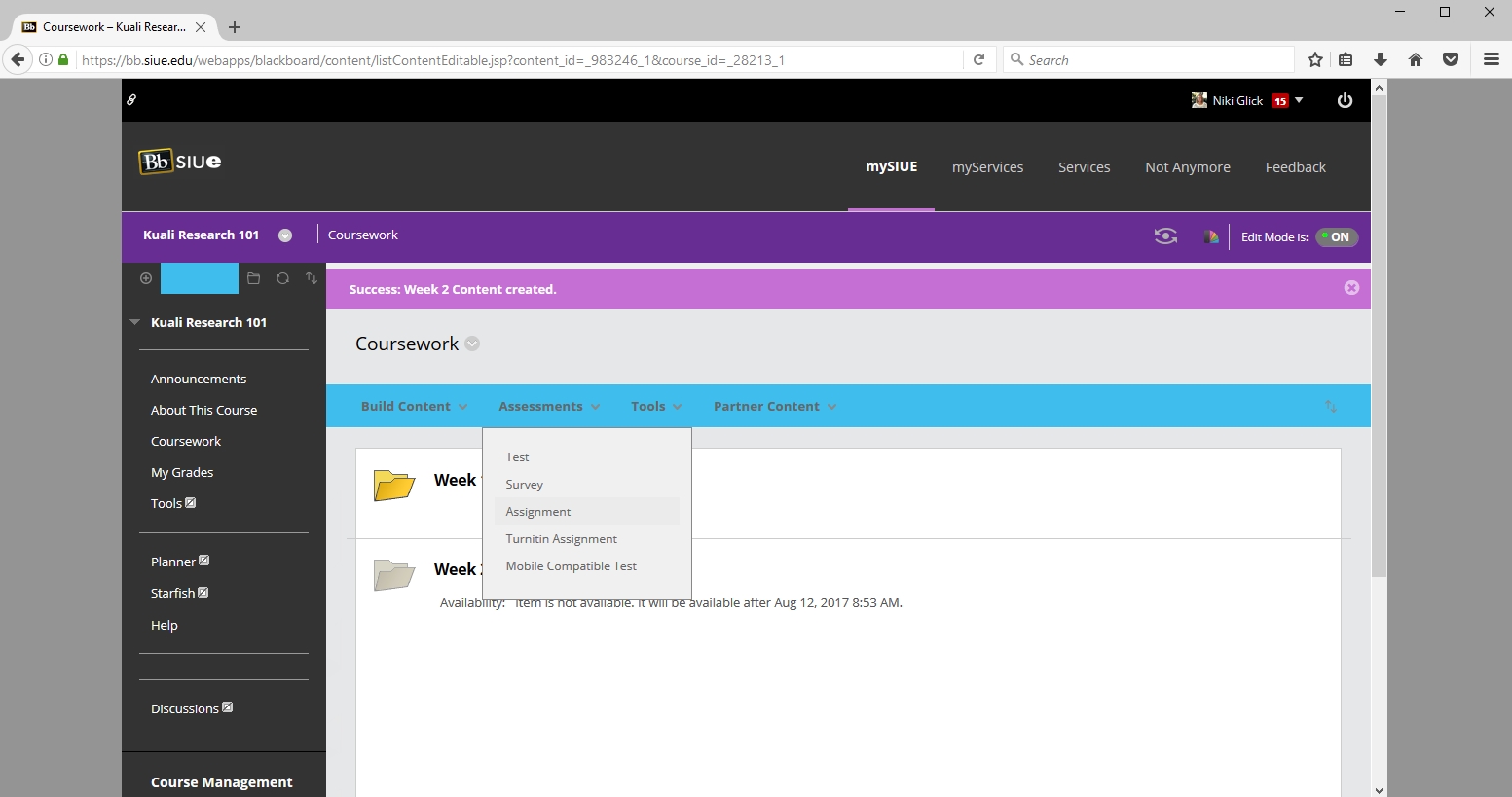Refresh the course menu
This screenshot has width=1512, height=797.
(x=282, y=278)
